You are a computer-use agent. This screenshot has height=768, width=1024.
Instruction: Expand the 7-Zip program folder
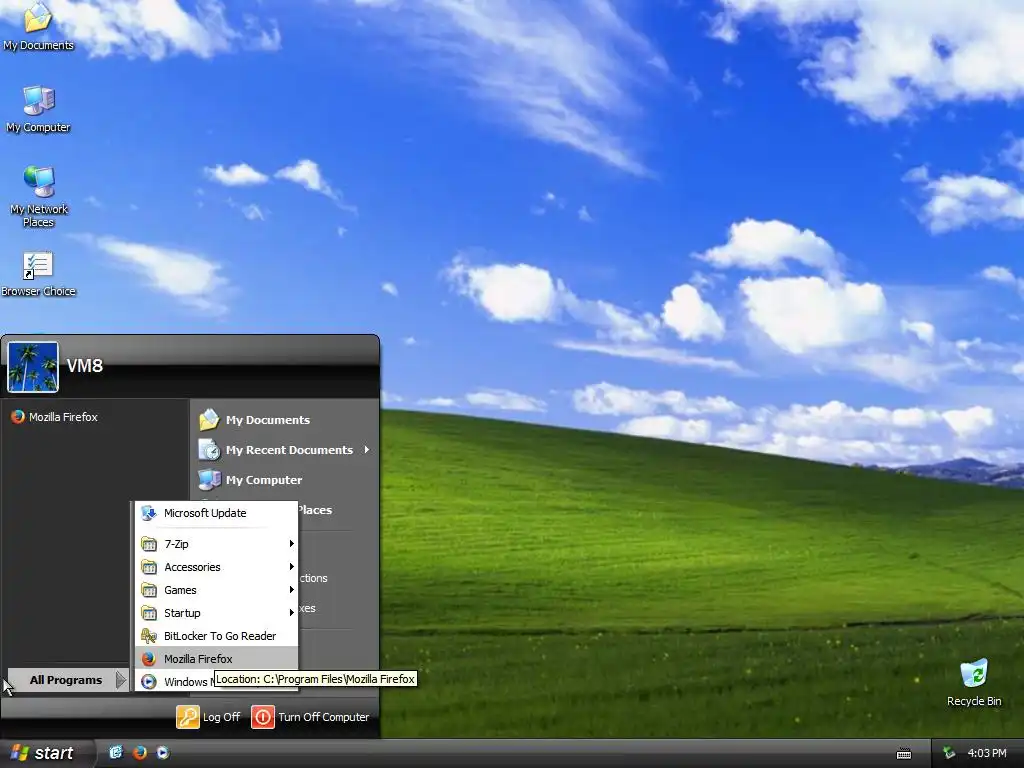point(216,543)
